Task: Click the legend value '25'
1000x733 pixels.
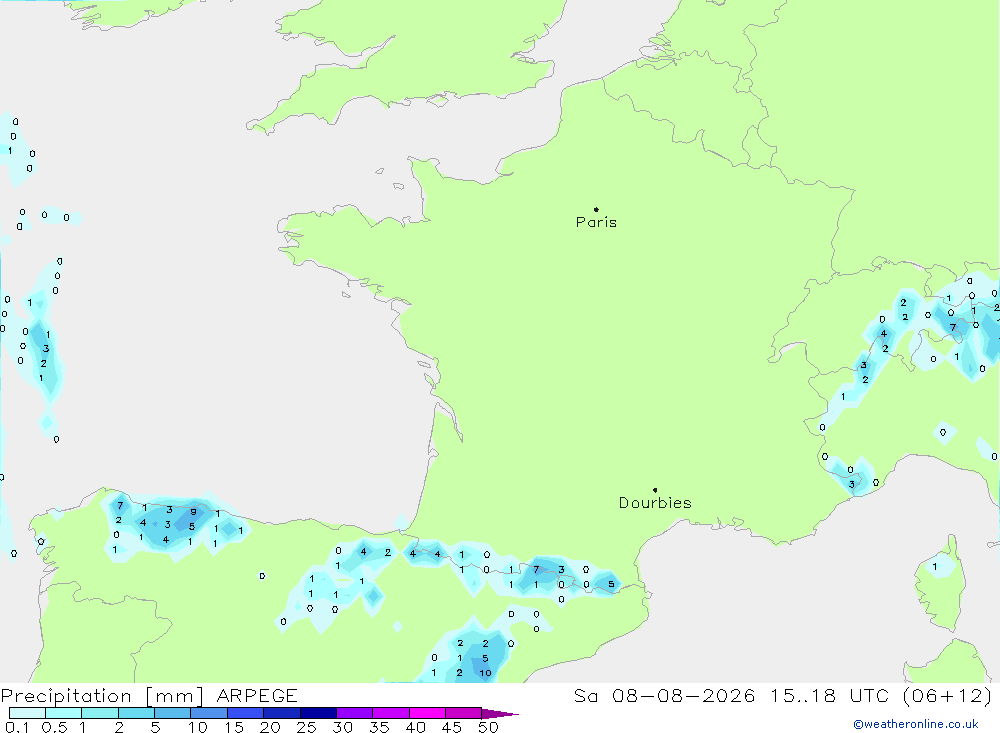Action: click(x=306, y=727)
